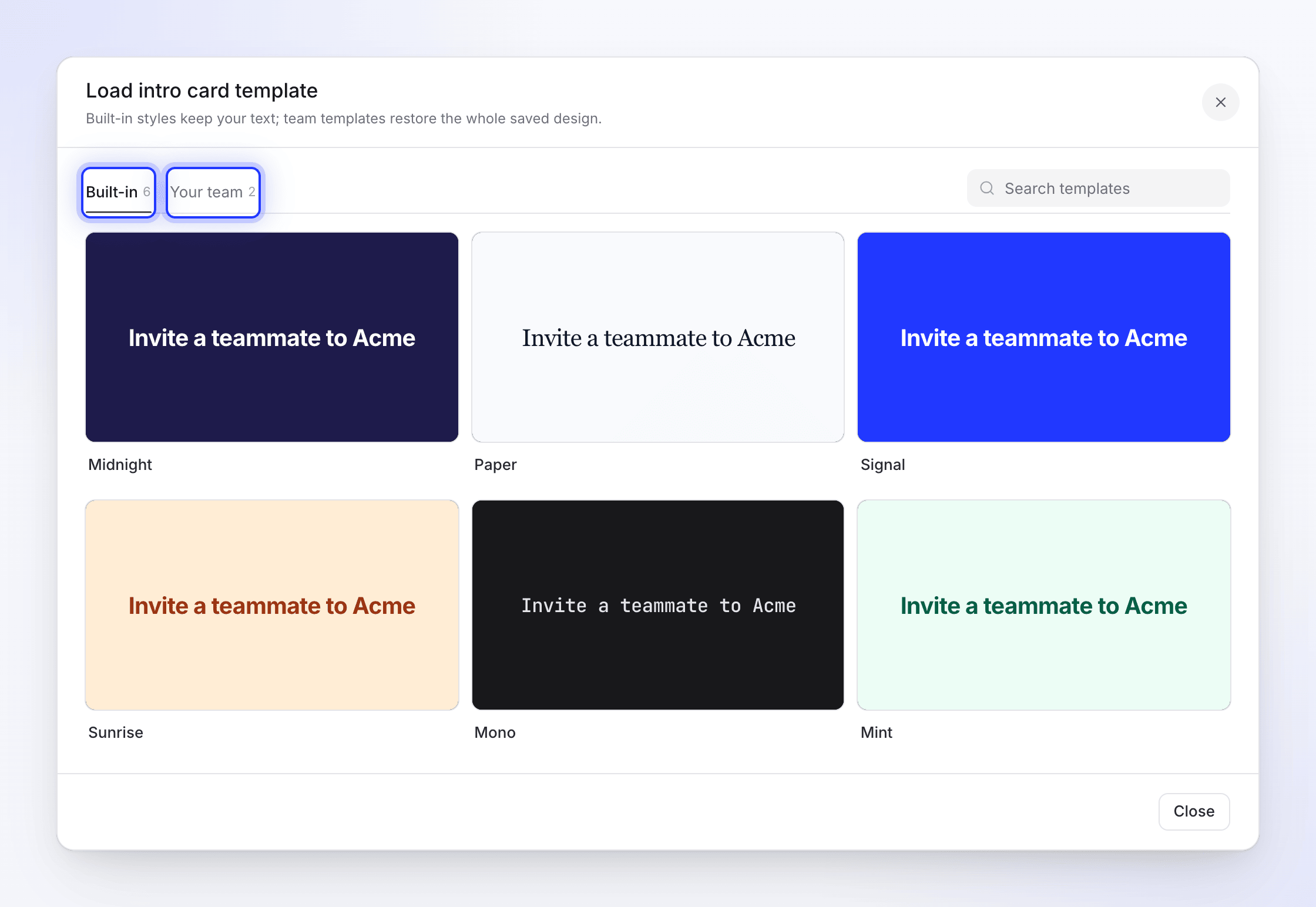Click the Mono label text
Image resolution: width=1316 pixels, height=907 pixels.
click(495, 733)
